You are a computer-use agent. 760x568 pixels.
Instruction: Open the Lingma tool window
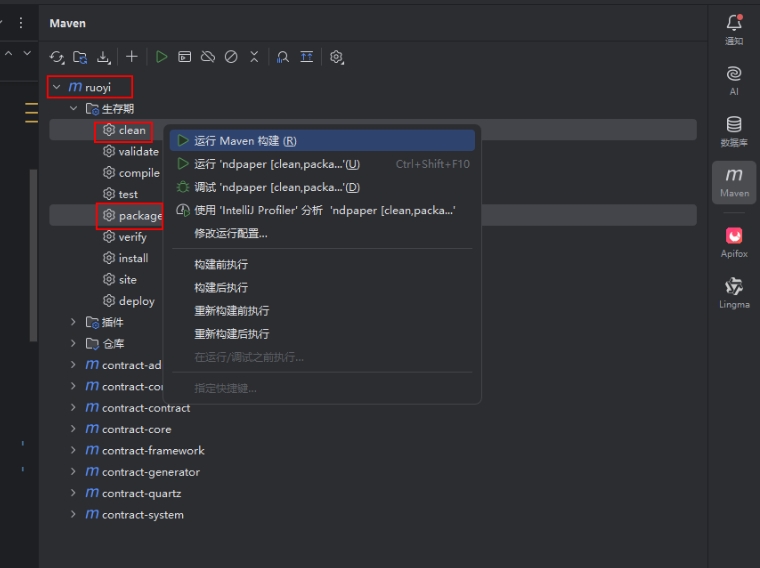(734, 293)
